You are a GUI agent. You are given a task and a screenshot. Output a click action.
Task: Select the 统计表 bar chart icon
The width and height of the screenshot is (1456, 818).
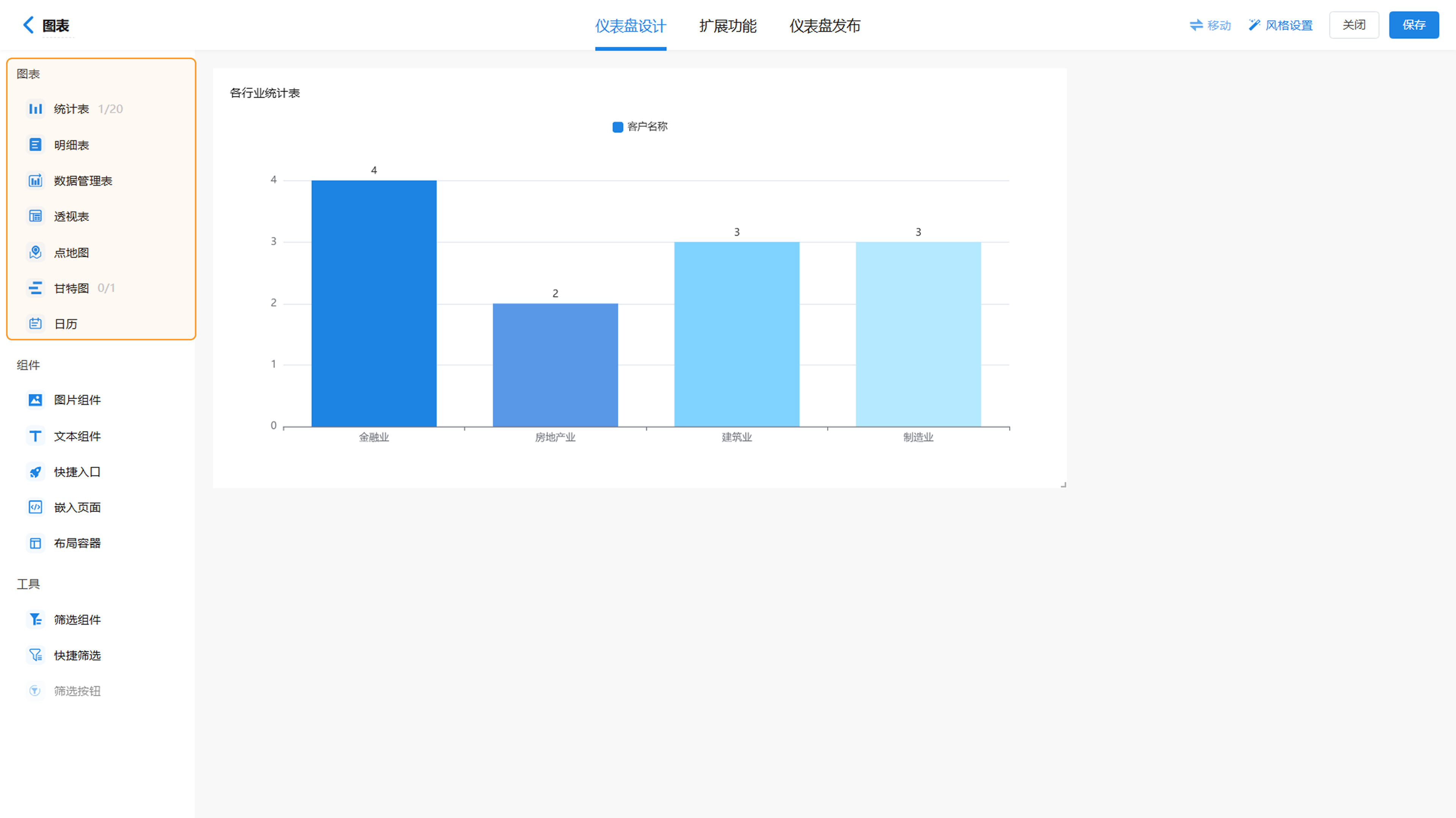[x=35, y=109]
